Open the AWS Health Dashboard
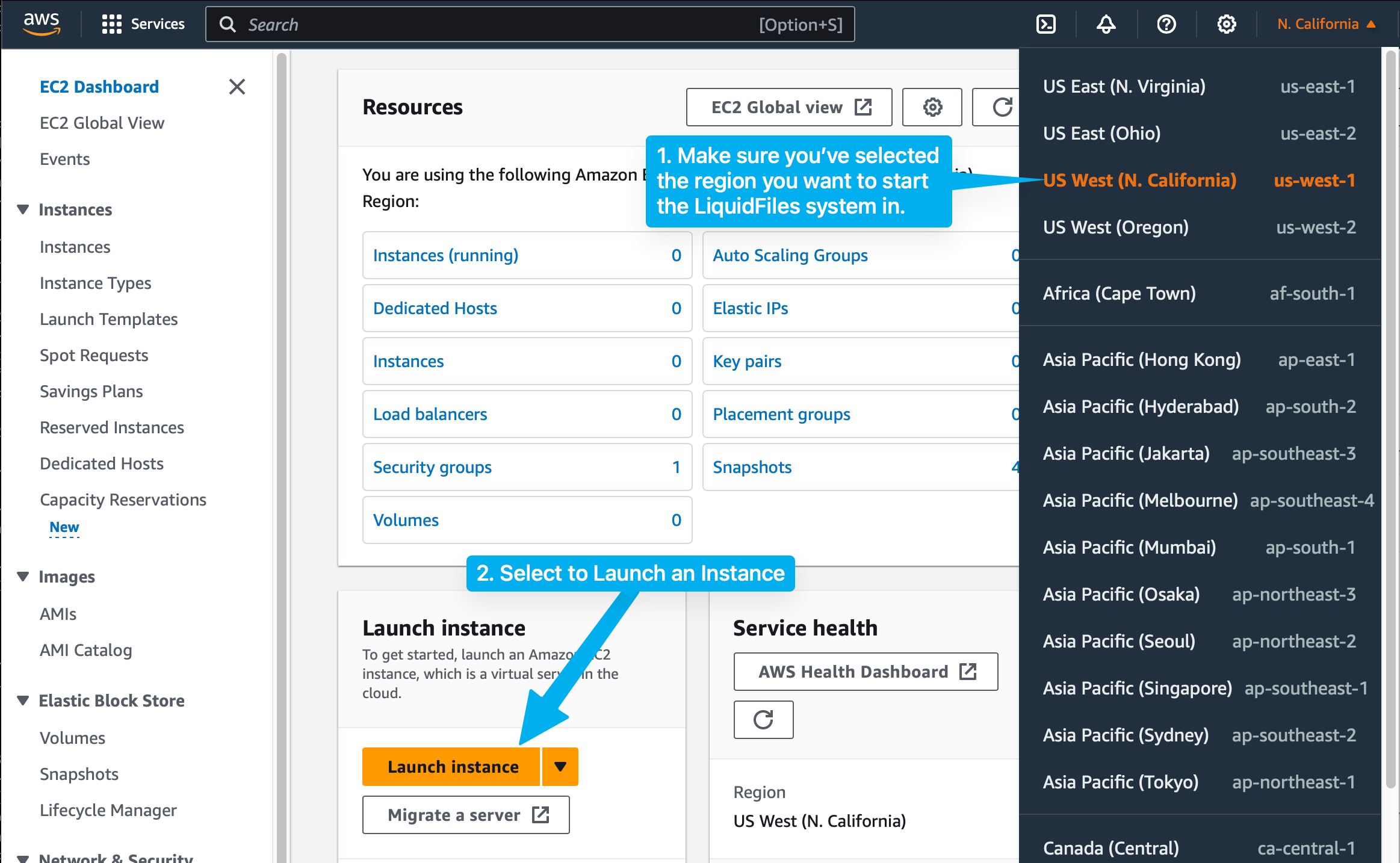Screen dimensions: 1400x863 (866, 672)
